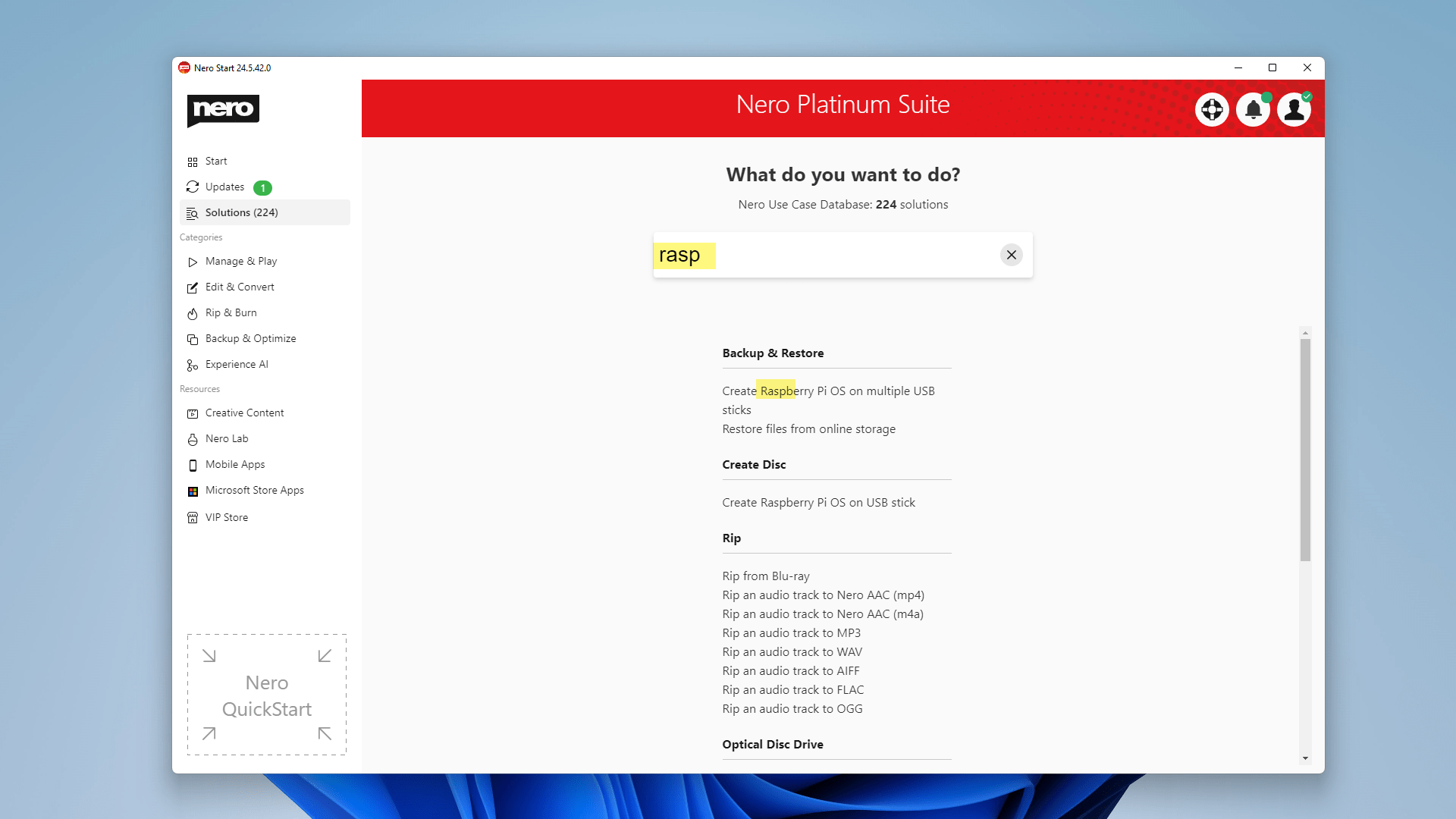Viewport: 1456px width, 819px height.
Task: Click the Rip & Burn category icon
Action: click(192, 313)
